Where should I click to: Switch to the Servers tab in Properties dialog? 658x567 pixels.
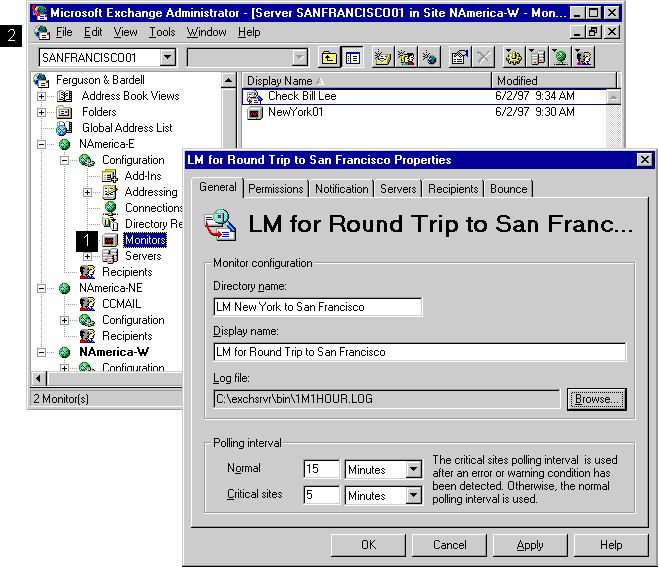(x=398, y=189)
